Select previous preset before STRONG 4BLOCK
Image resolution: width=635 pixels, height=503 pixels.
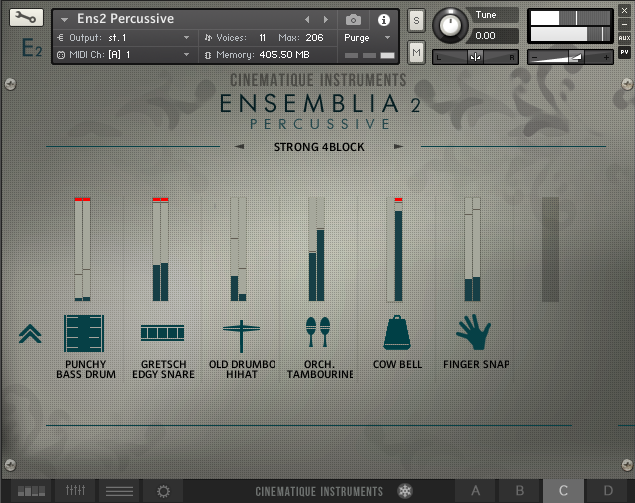pos(239,146)
